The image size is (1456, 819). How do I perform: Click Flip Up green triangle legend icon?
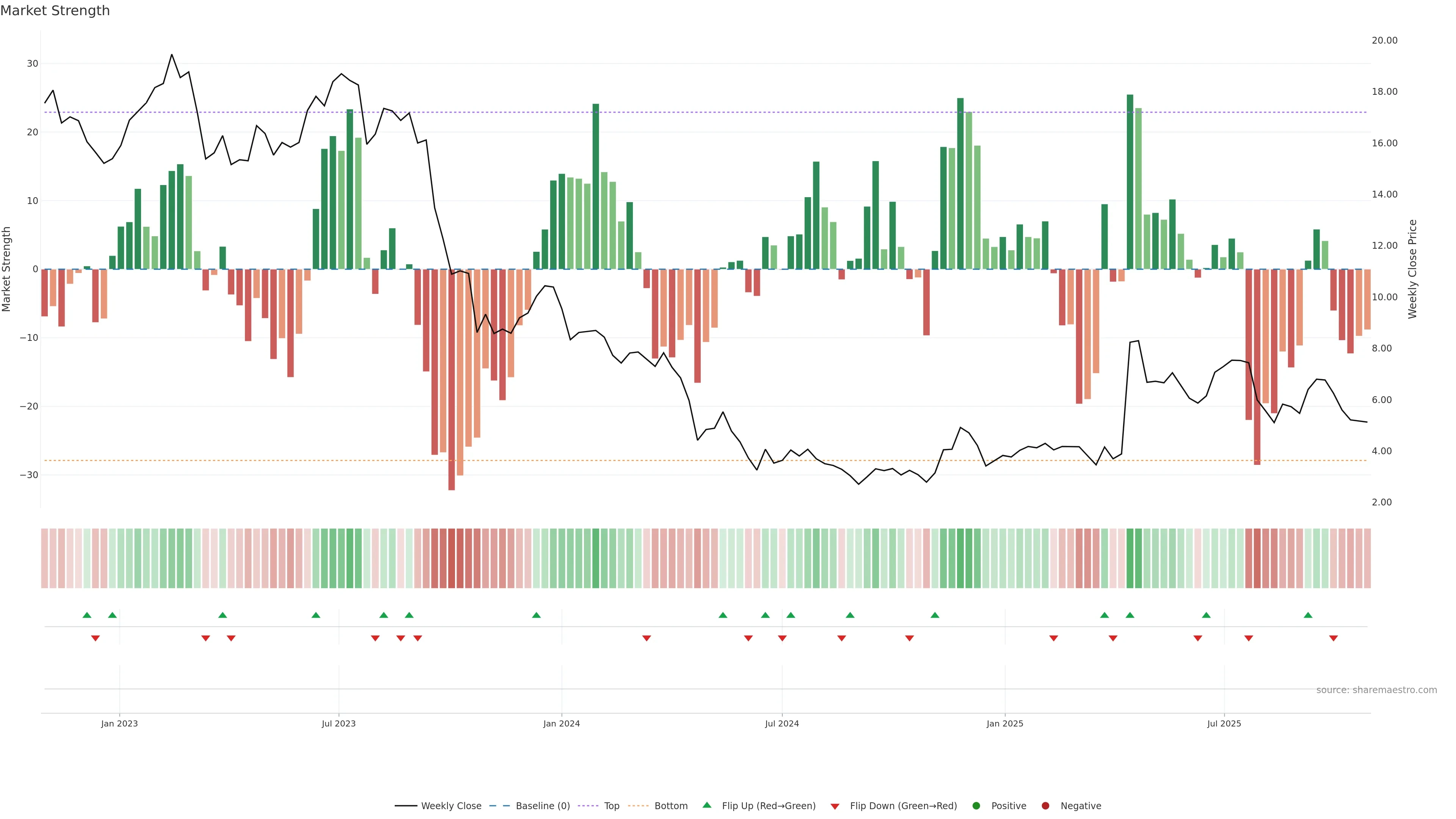pyautogui.click(x=706, y=805)
